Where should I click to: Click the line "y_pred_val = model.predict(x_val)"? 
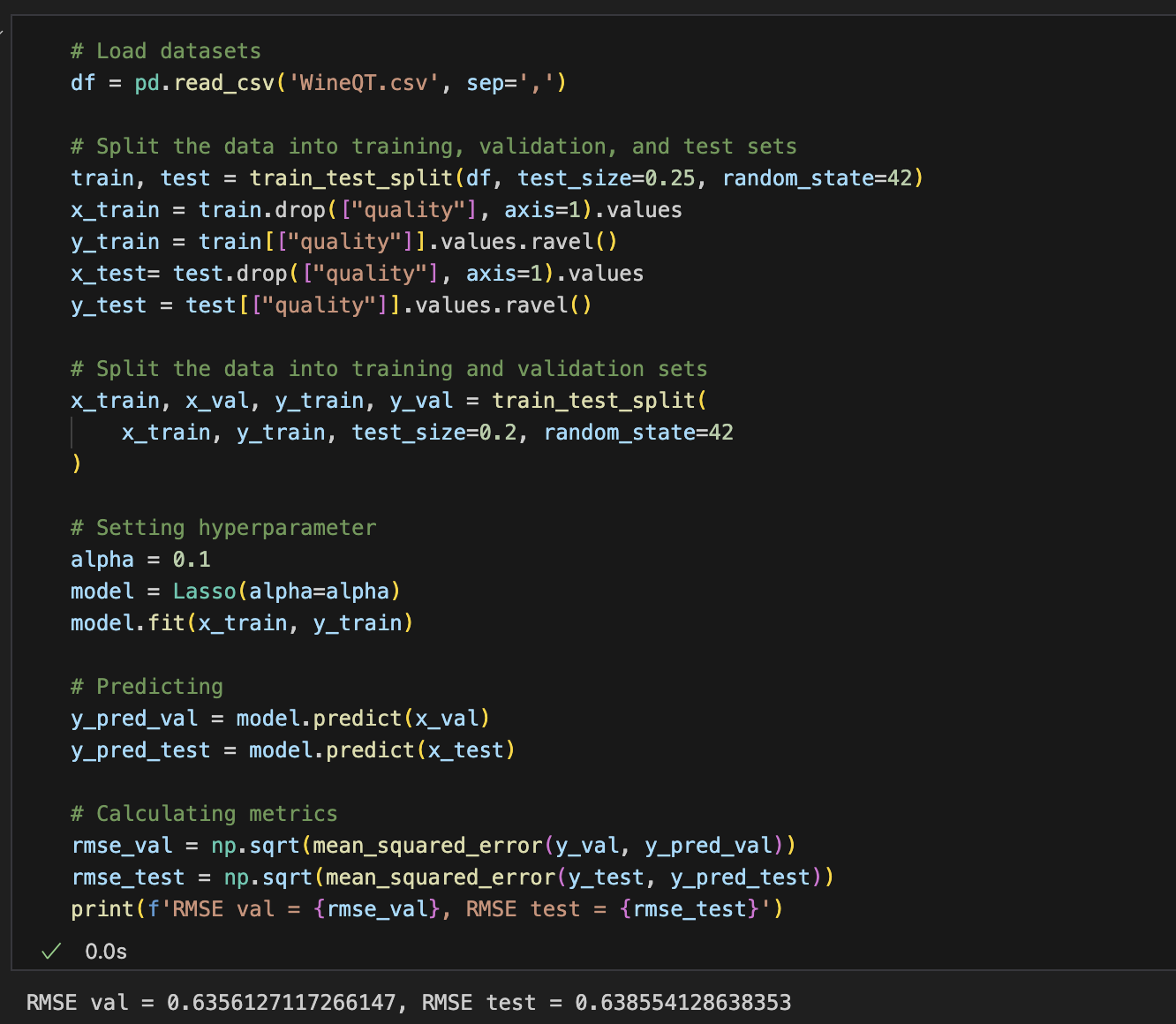281,719
